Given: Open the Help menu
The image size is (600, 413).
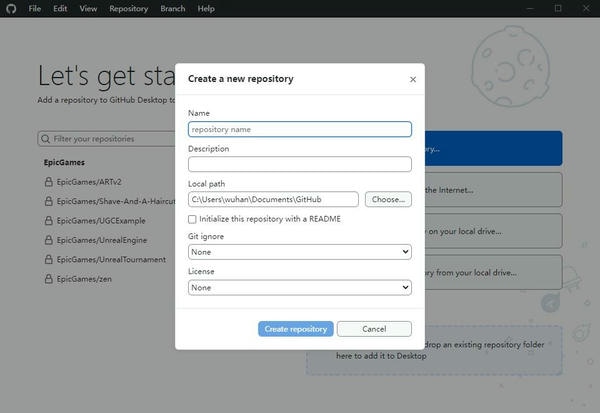Looking at the screenshot, I should pos(206,8).
